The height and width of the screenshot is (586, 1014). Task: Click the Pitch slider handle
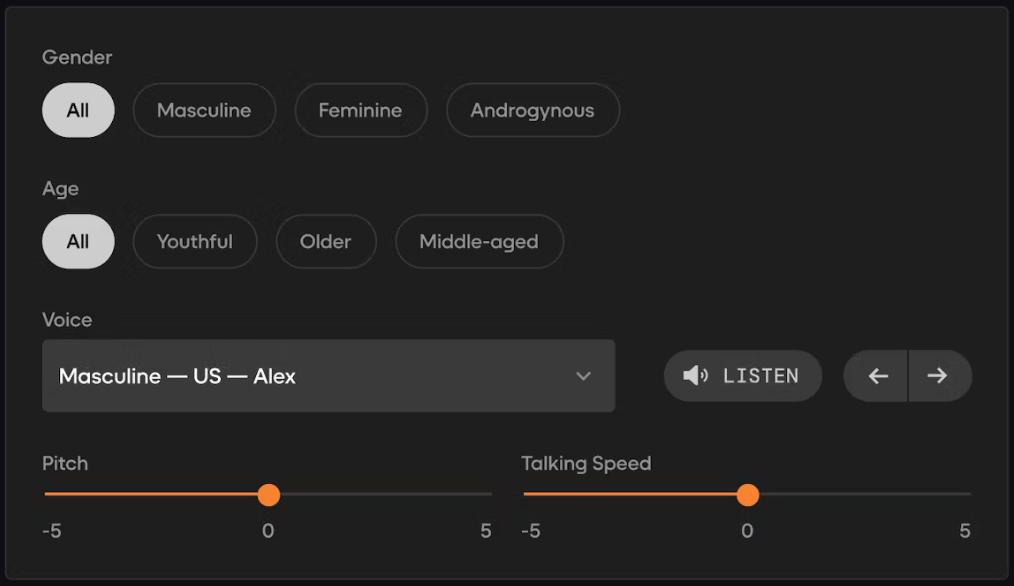pos(268,495)
